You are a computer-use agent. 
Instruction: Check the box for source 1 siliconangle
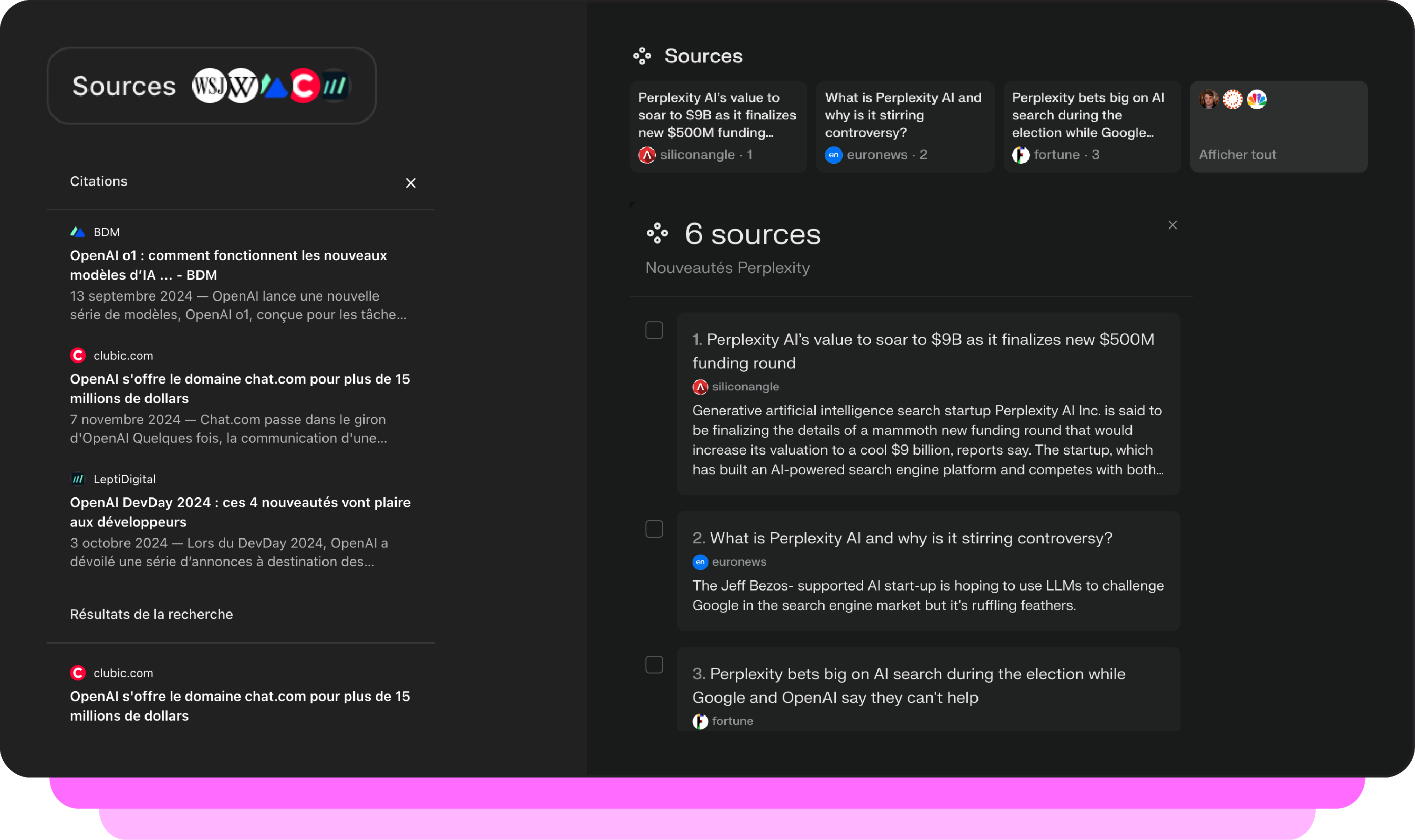pyautogui.click(x=654, y=331)
